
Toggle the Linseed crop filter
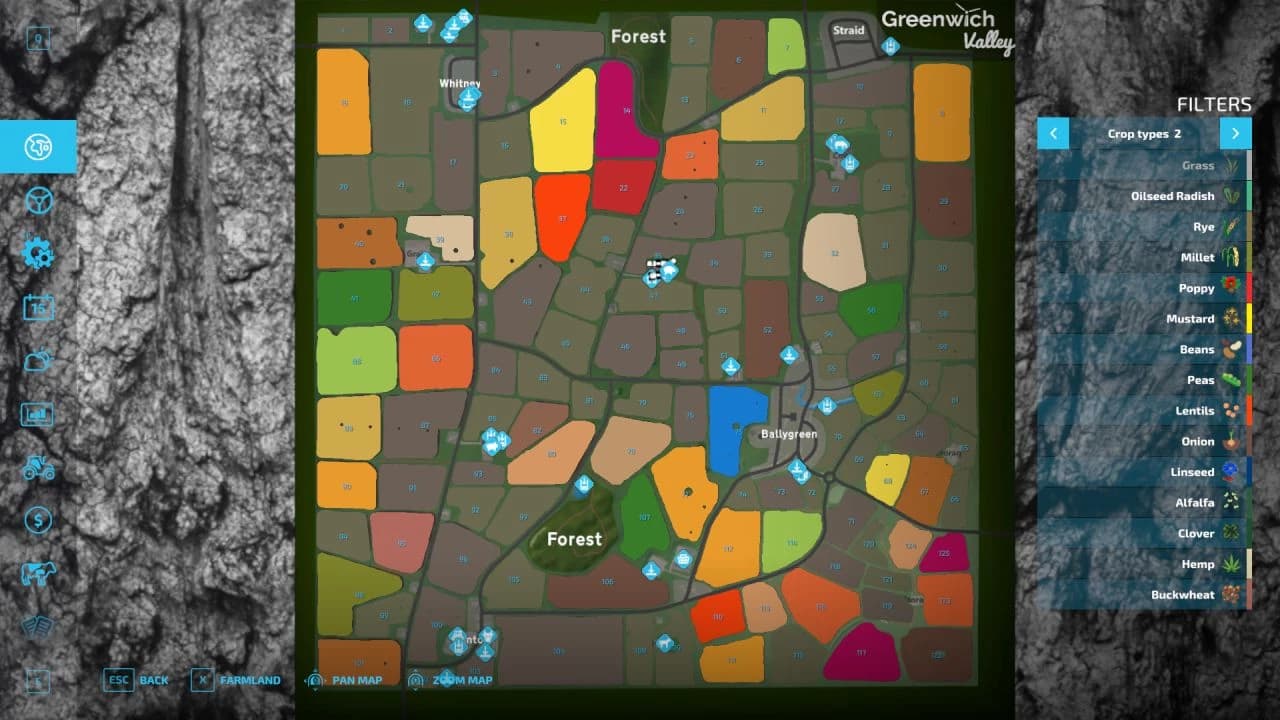(x=1144, y=472)
